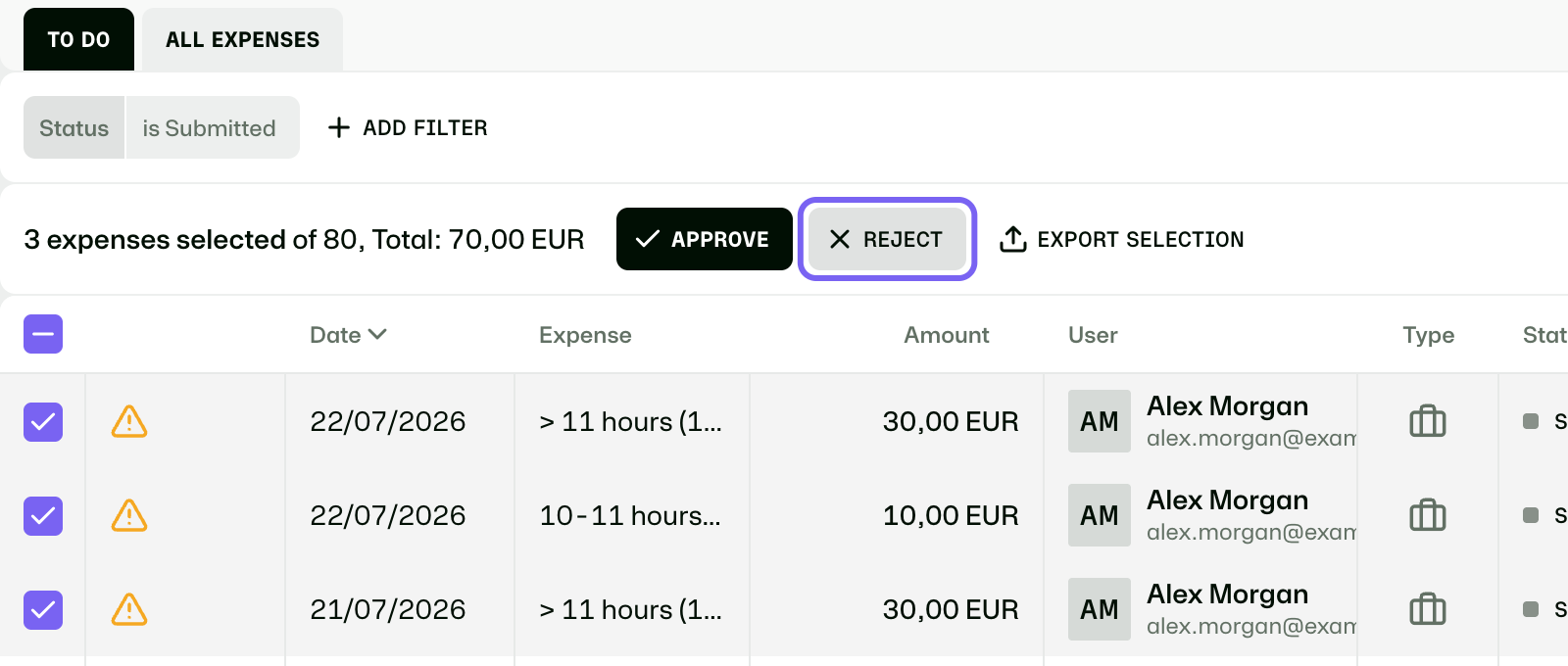Sort by the Date column

click(348, 335)
